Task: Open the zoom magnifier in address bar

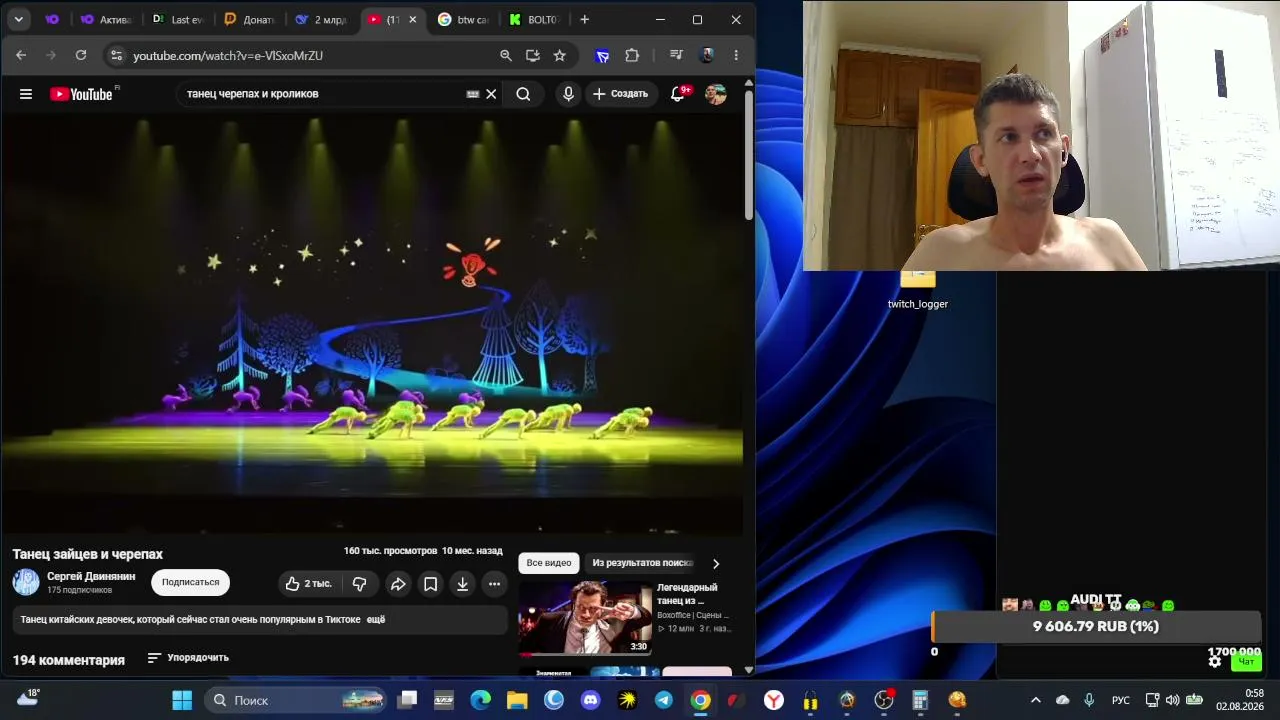Action: pyautogui.click(x=506, y=56)
